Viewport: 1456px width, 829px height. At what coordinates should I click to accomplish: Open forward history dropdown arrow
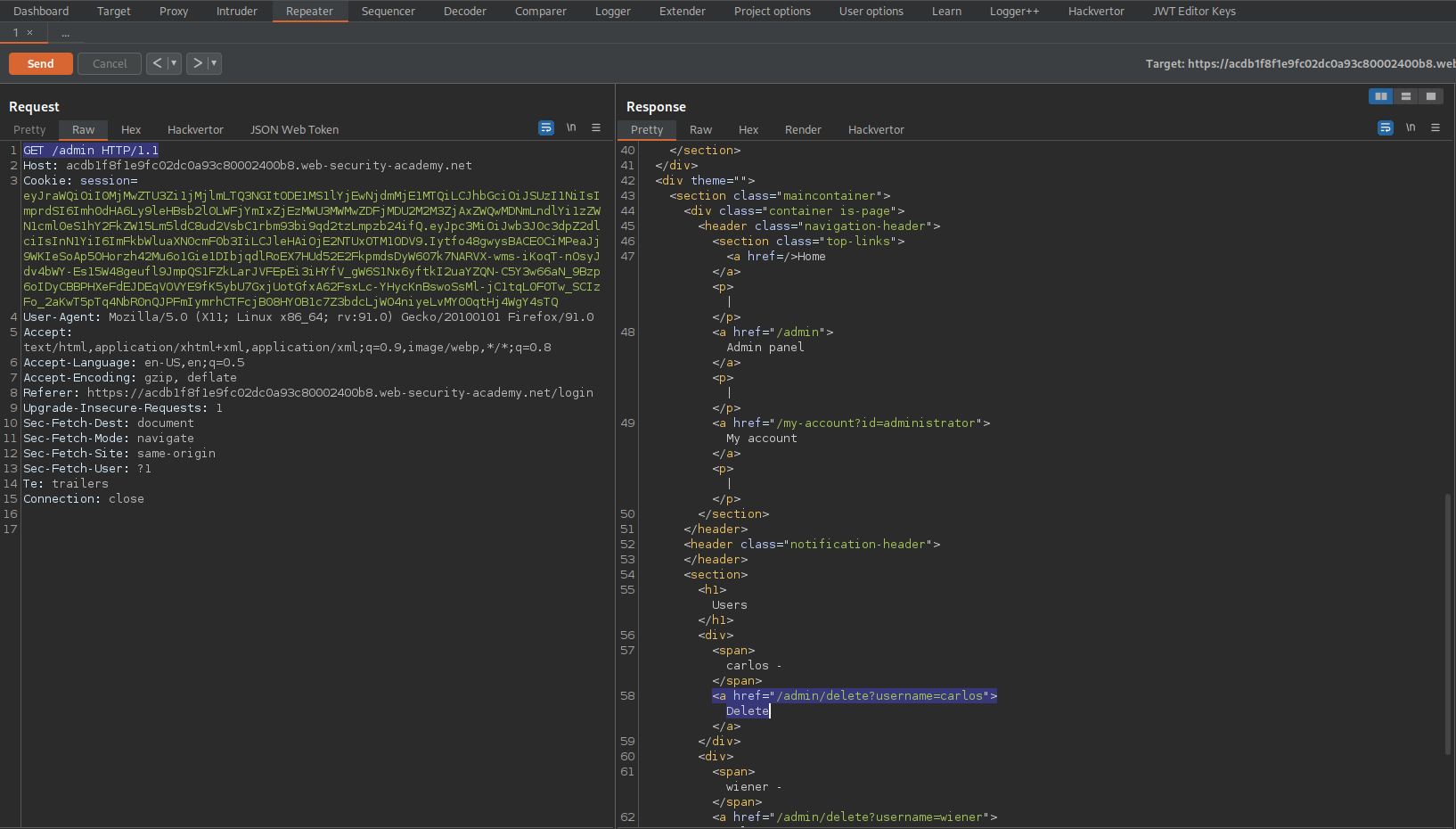214,63
